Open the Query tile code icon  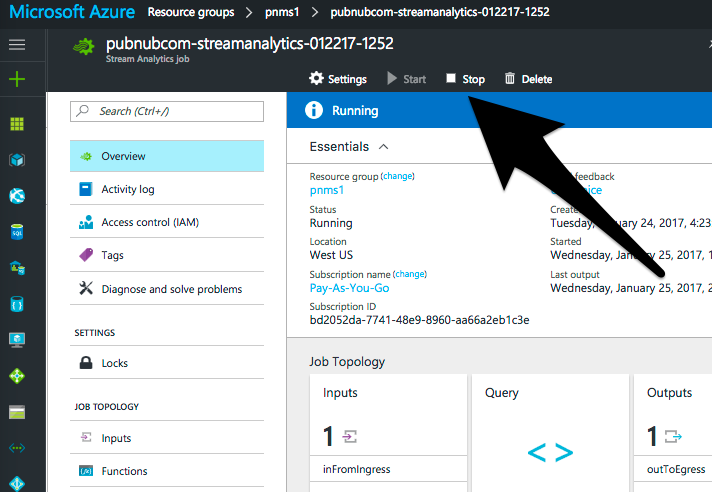pos(550,453)
